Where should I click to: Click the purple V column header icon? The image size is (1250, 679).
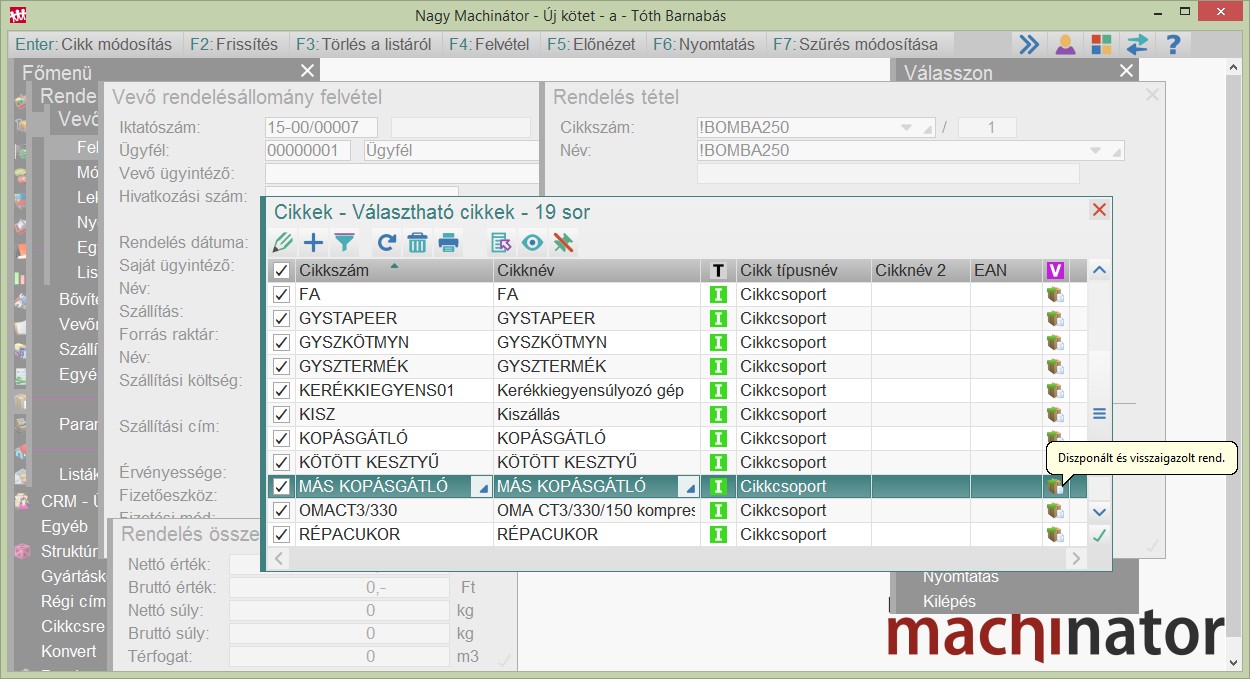1055,270
